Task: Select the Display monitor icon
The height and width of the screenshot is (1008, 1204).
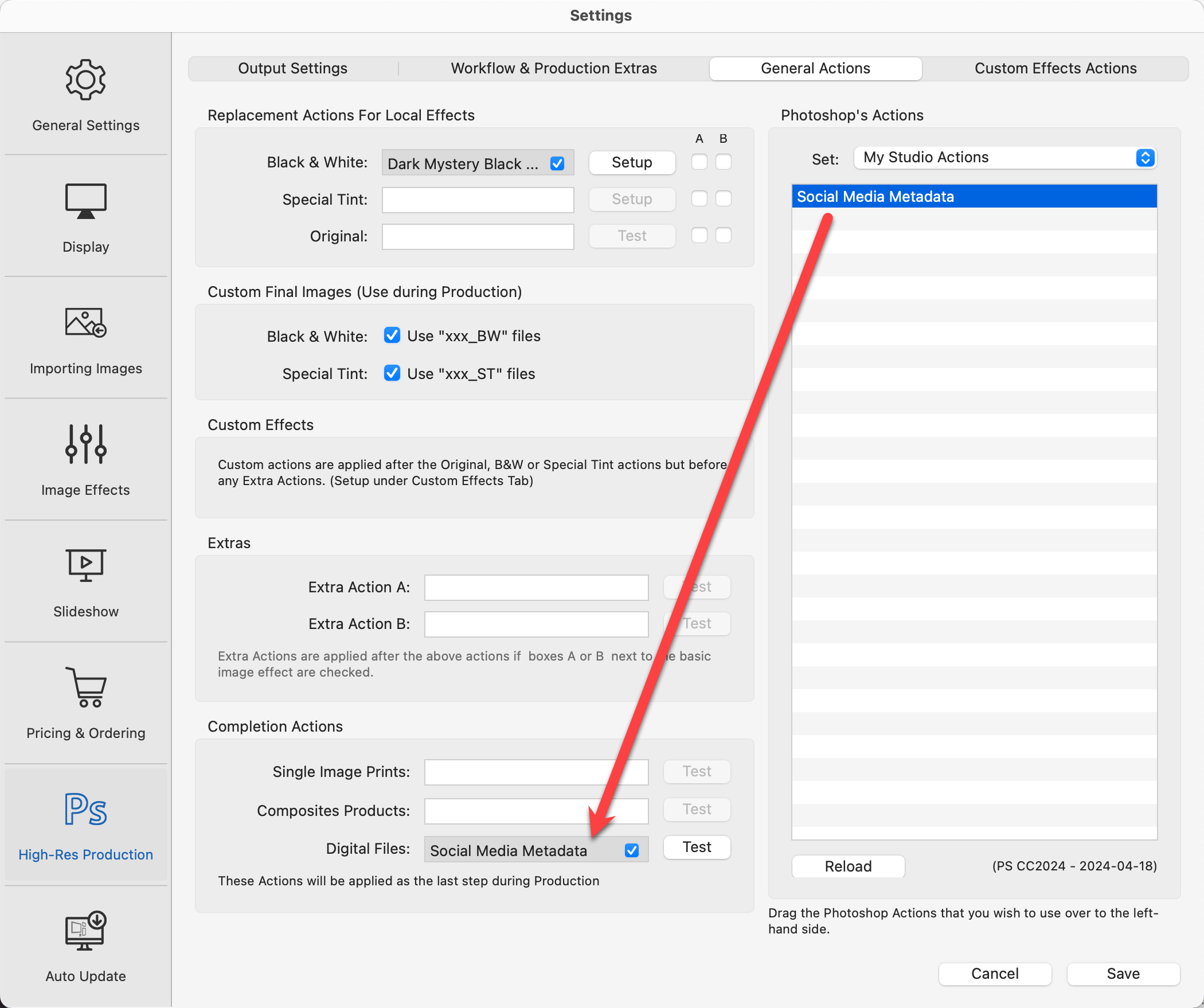Action: (x=85, y=201)
